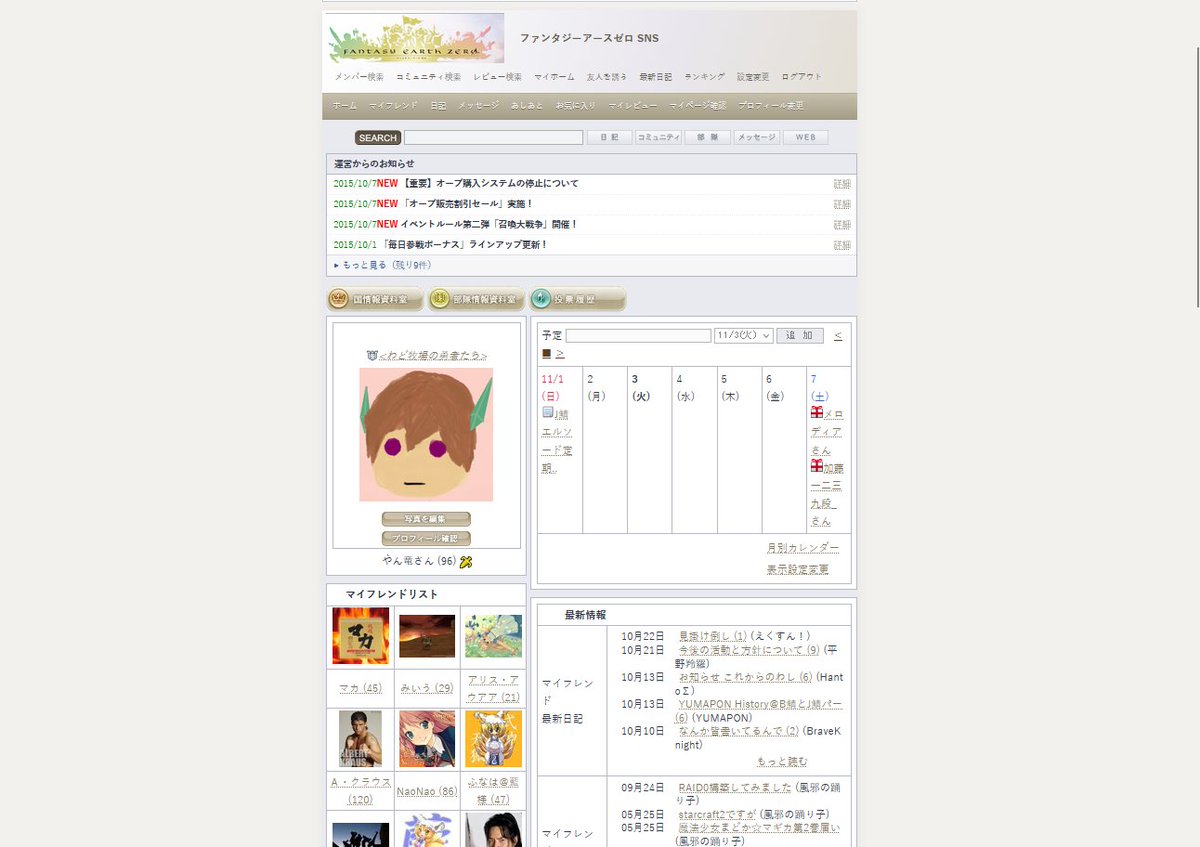
Task: Select 日記 tab in brown navigation bar
Action: 438,106
